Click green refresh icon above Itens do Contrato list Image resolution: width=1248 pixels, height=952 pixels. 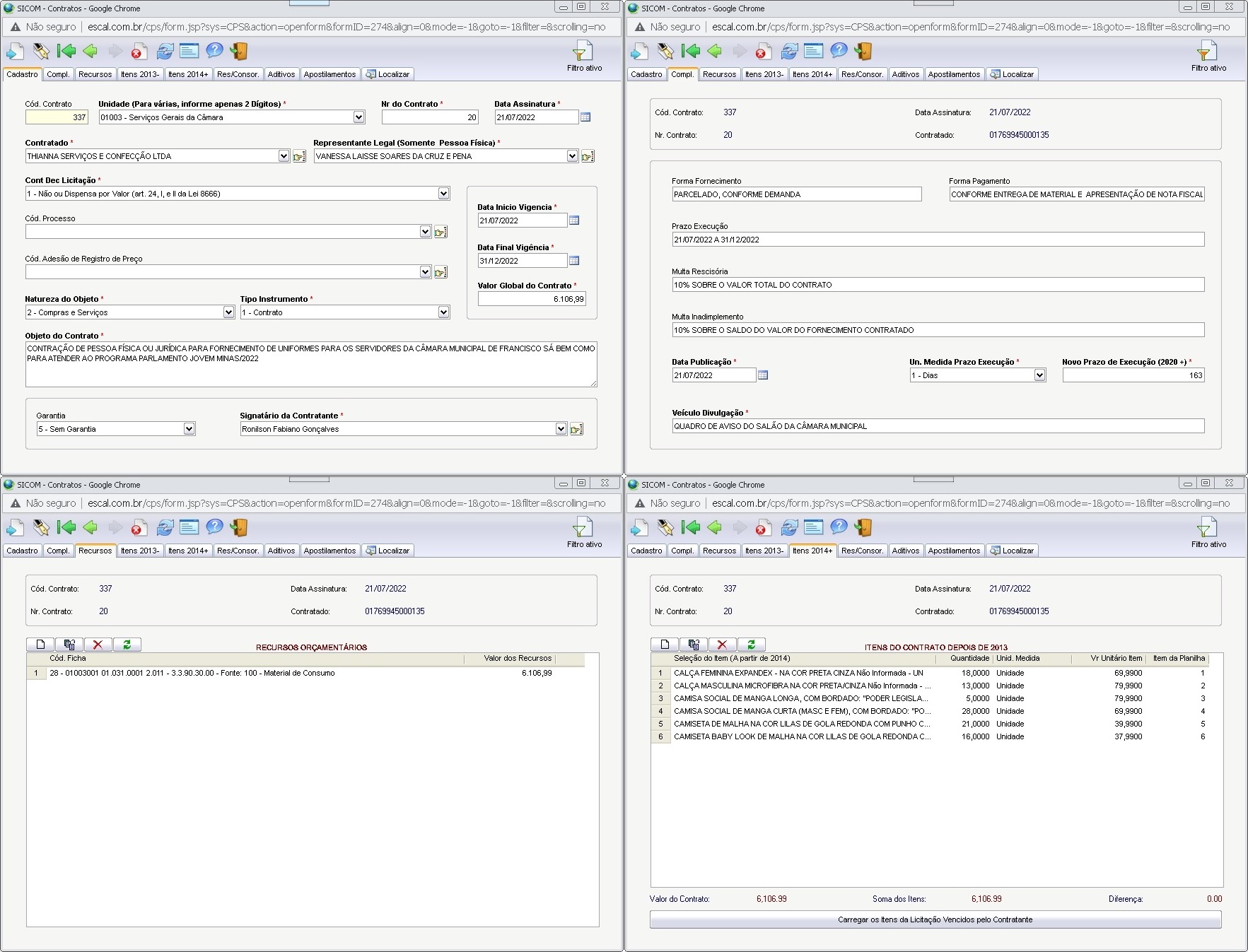[x=751, y=645]
